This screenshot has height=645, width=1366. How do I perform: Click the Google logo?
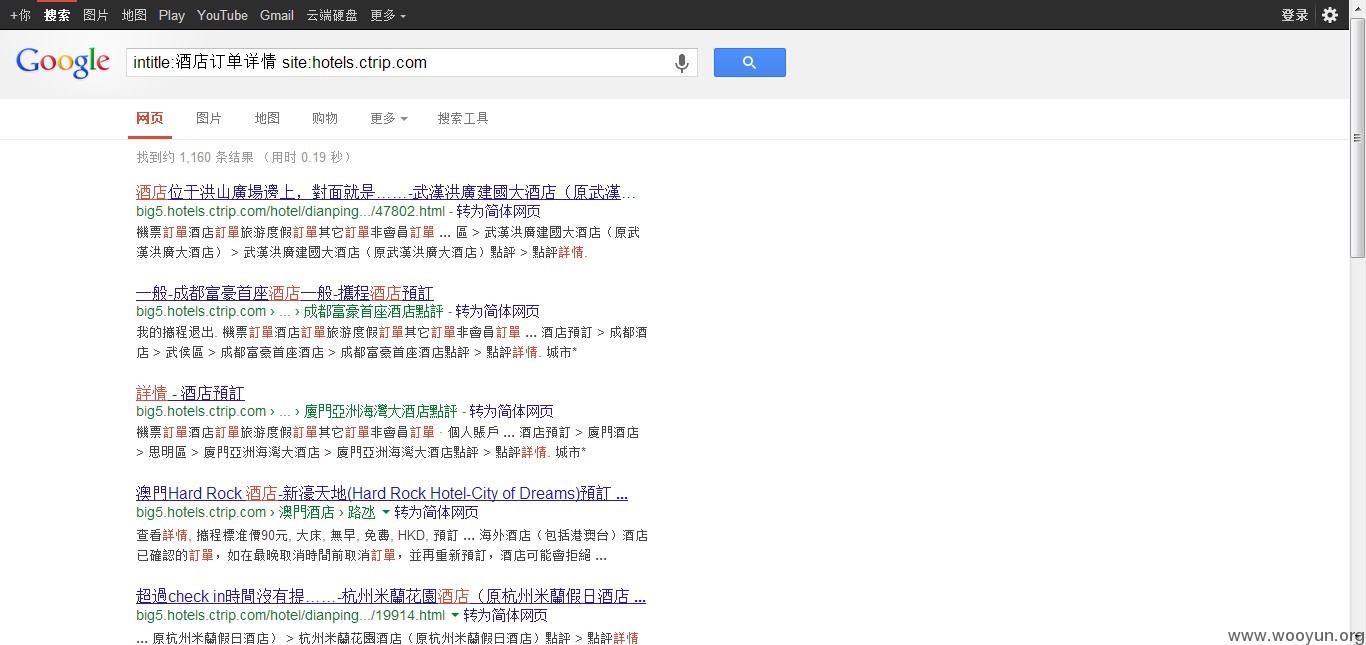(63, 62)
